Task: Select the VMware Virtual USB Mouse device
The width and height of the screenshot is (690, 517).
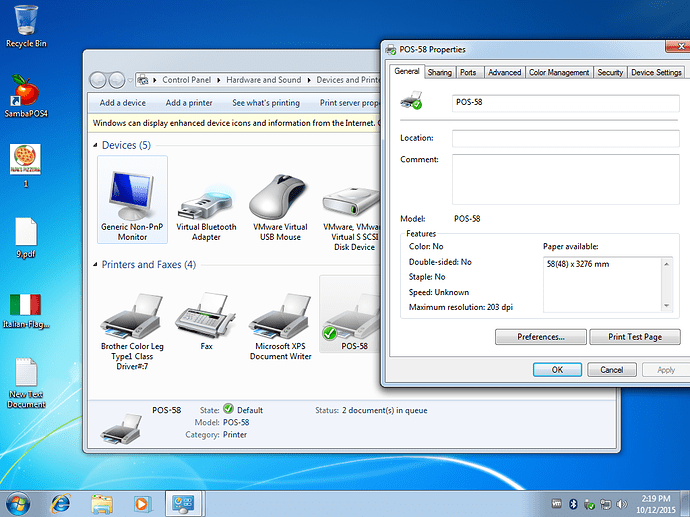Action: point(280,207)
